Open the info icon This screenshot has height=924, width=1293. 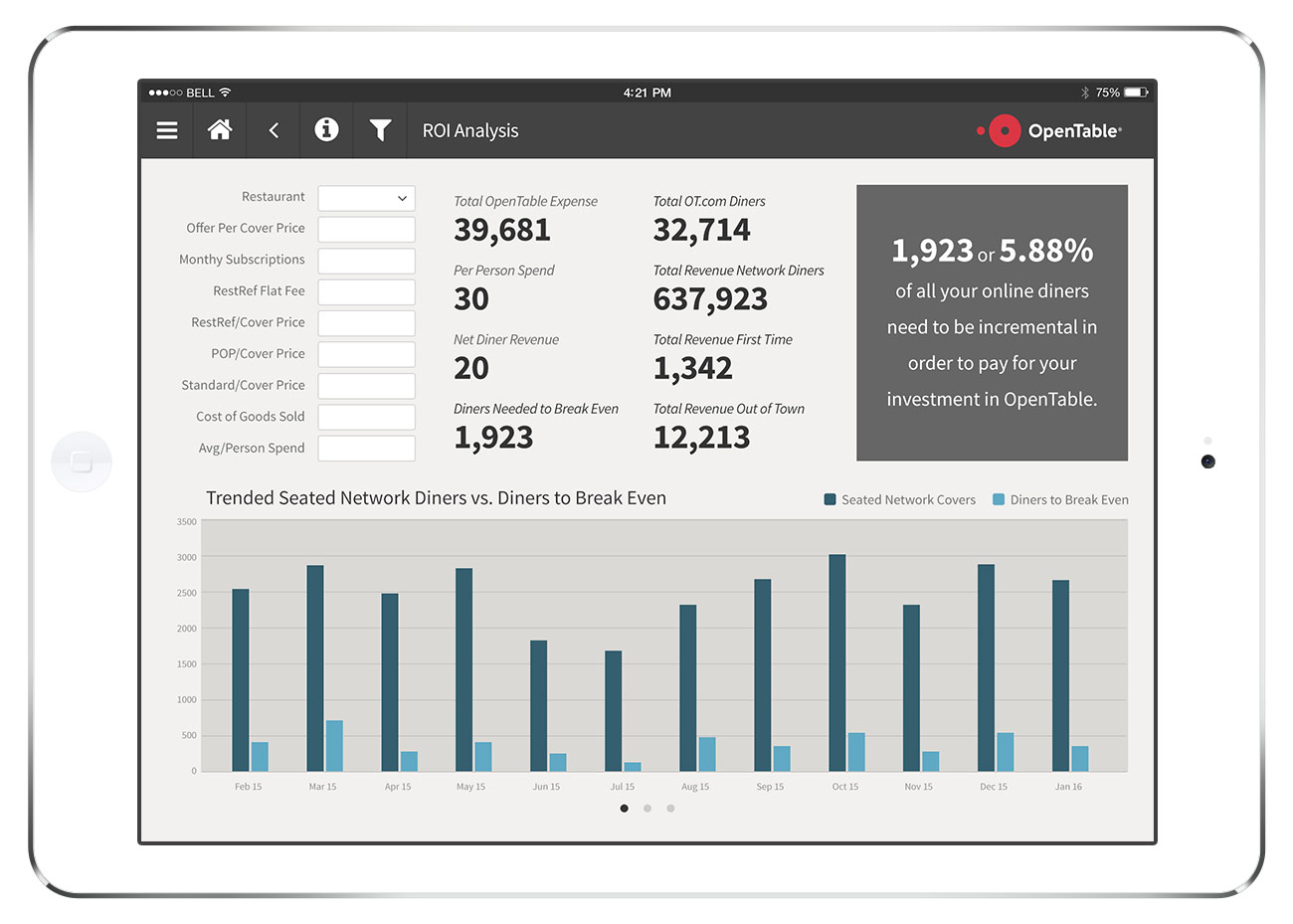(326, 129)
